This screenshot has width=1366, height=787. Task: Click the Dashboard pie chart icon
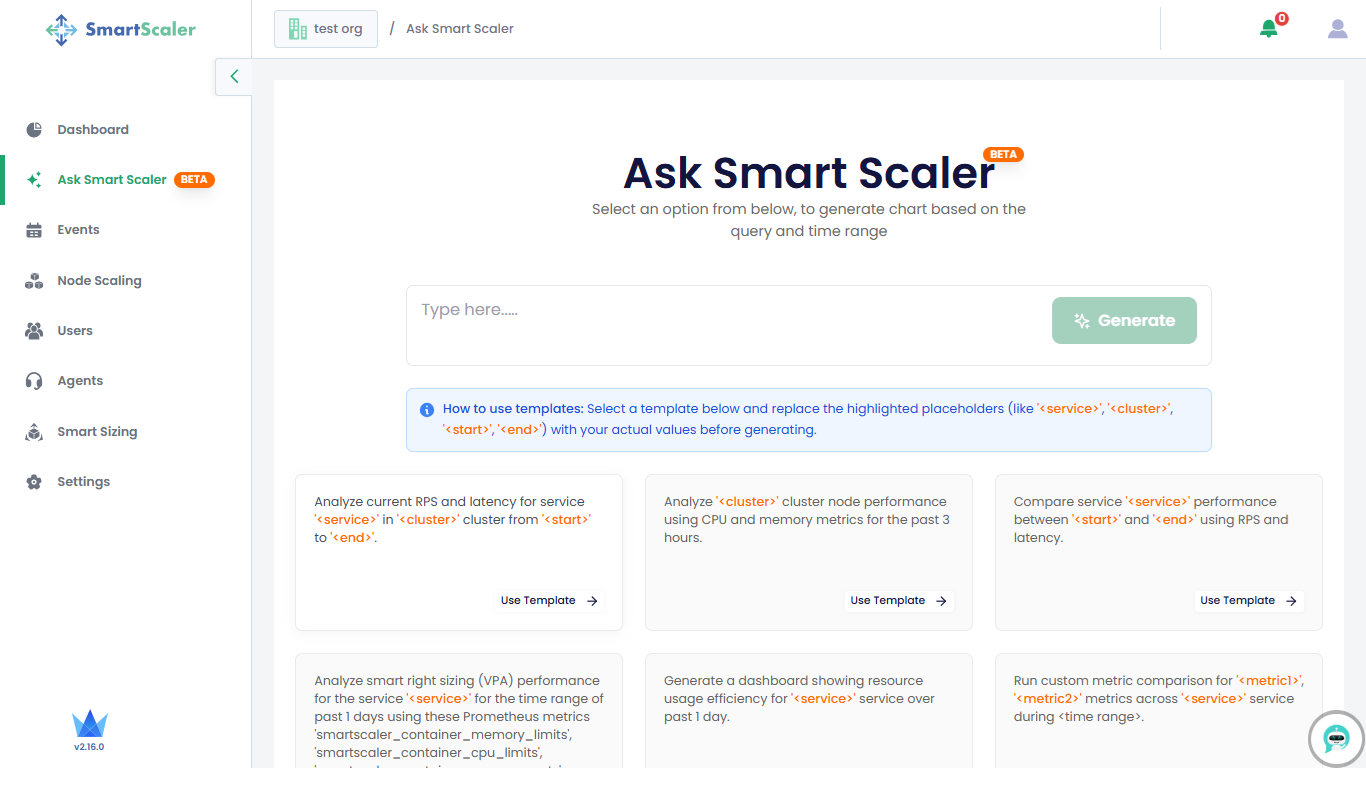[x=34, y=130]
